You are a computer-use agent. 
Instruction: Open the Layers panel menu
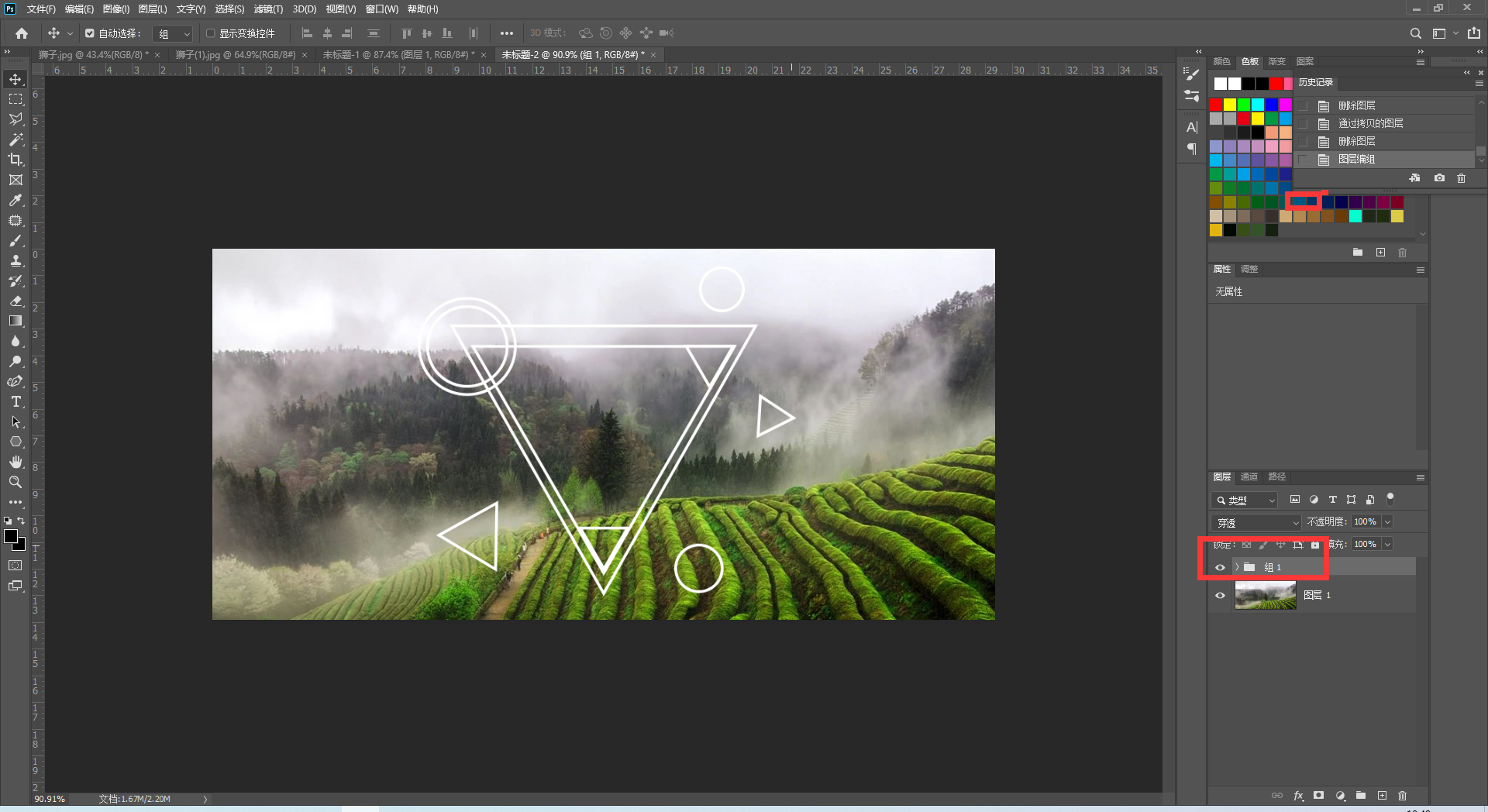click(x=1421, y=478)
